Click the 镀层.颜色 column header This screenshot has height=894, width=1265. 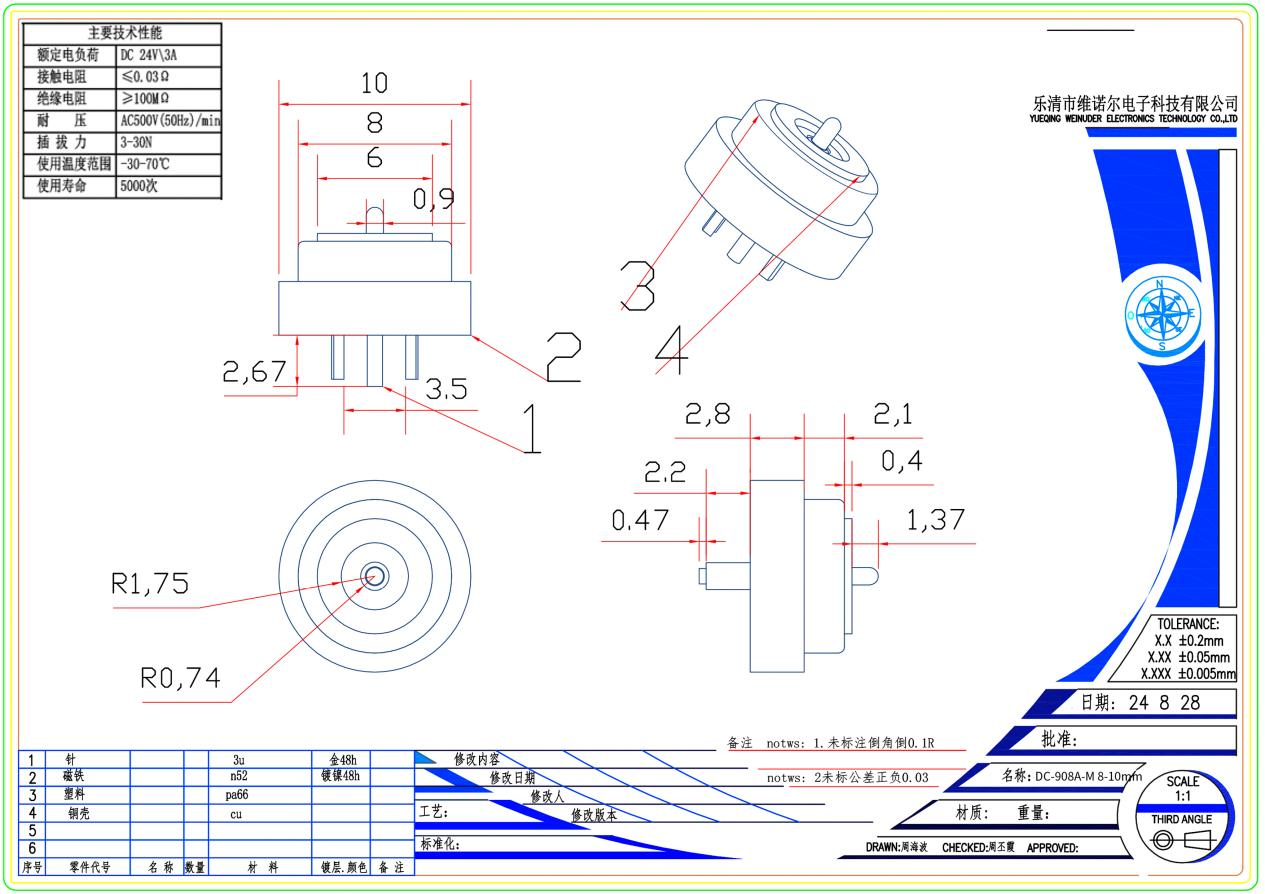[x=343, y=869]
